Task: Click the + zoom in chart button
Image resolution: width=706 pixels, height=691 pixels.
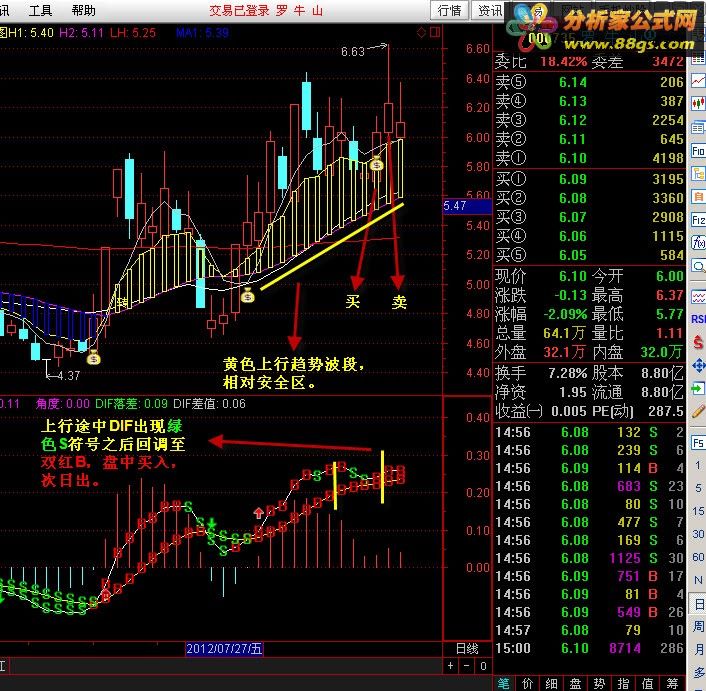Action: [450, 665]
